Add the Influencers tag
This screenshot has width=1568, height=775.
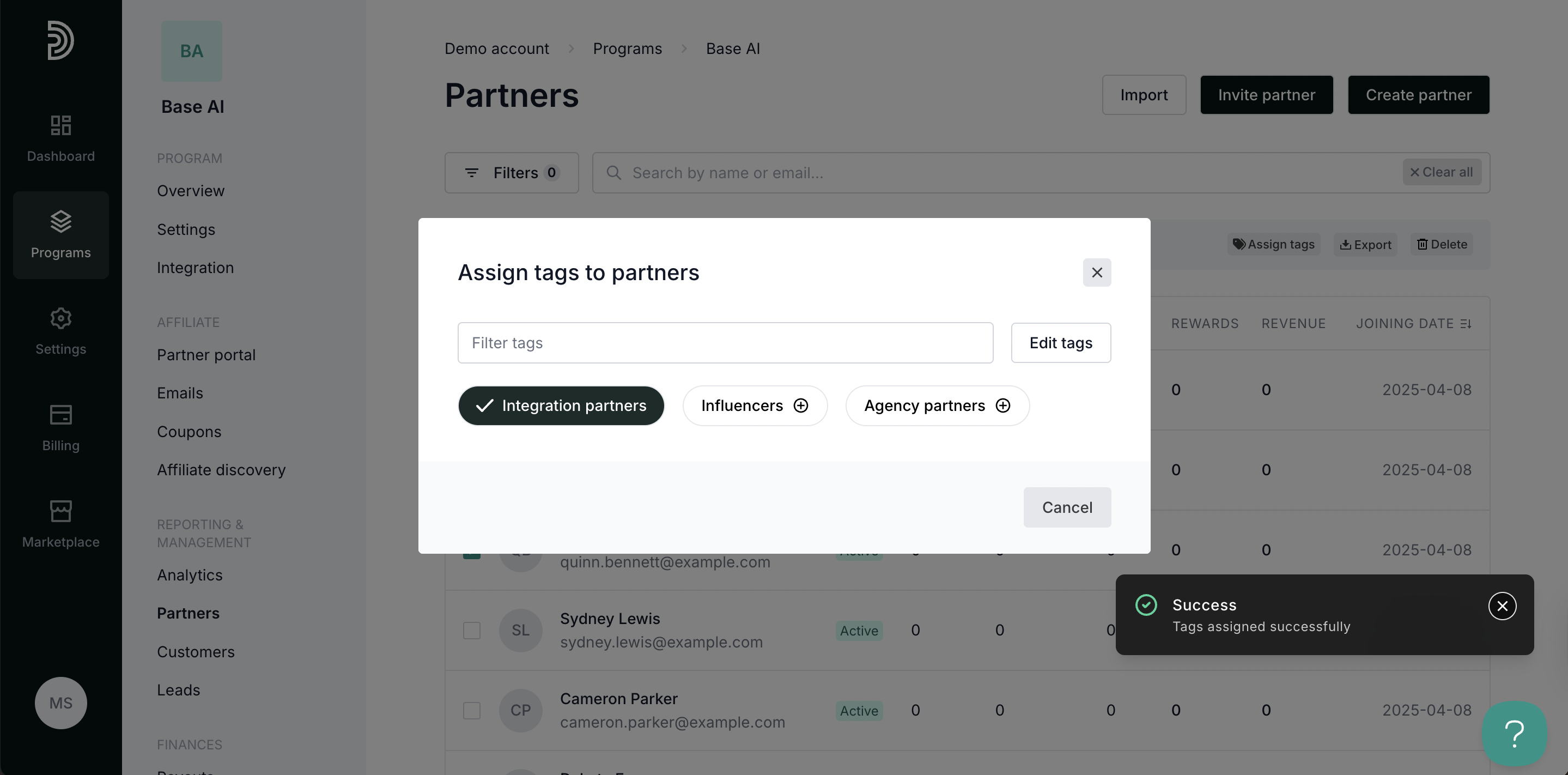click(755, 405)
